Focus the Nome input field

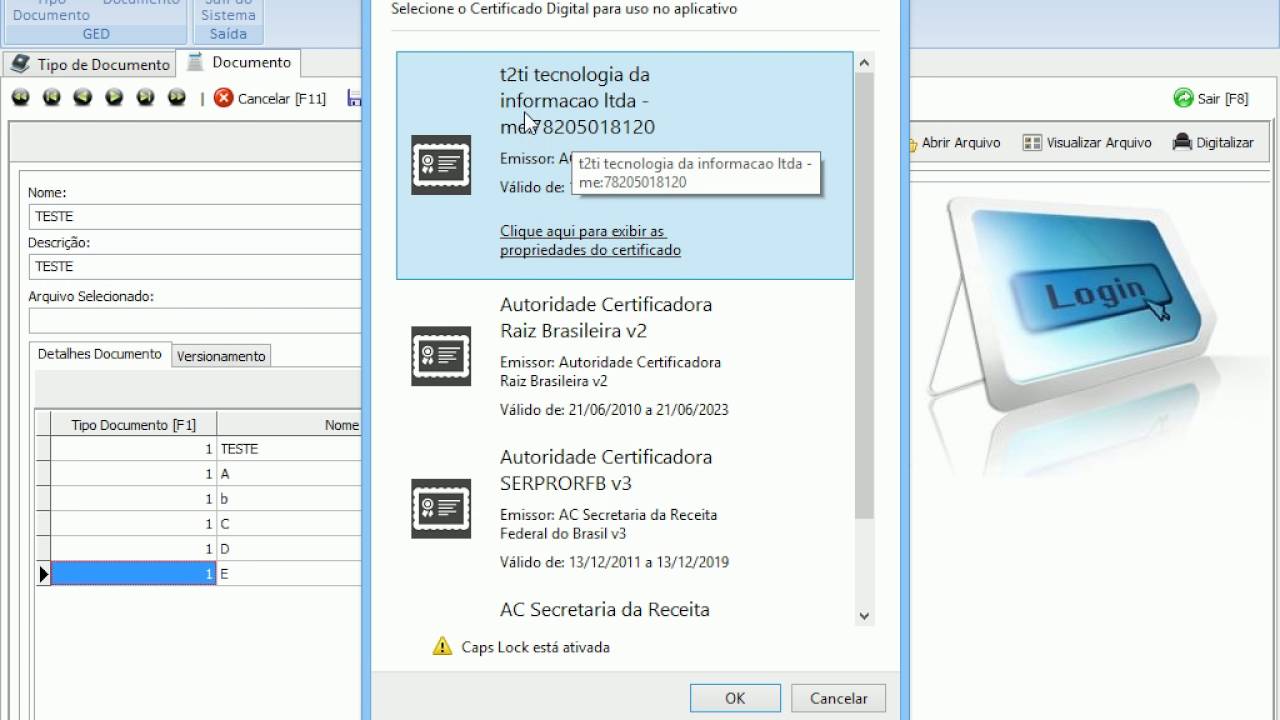pos(195,216)
